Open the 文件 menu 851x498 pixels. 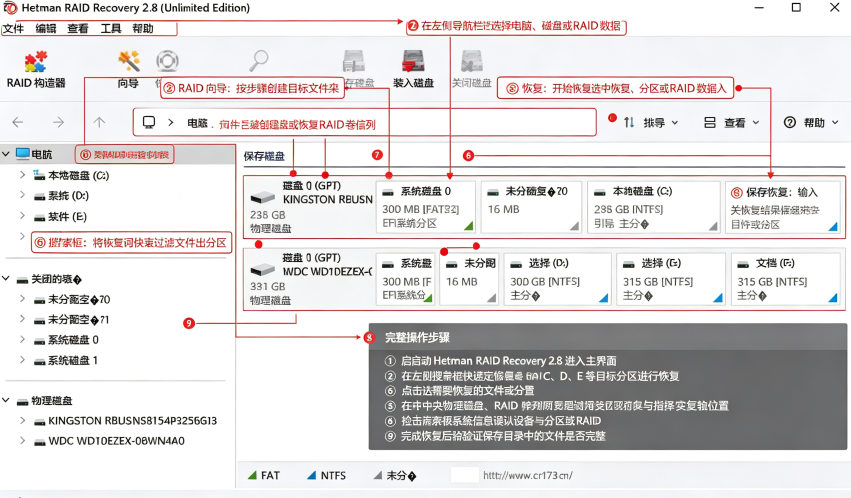(14, 28)
